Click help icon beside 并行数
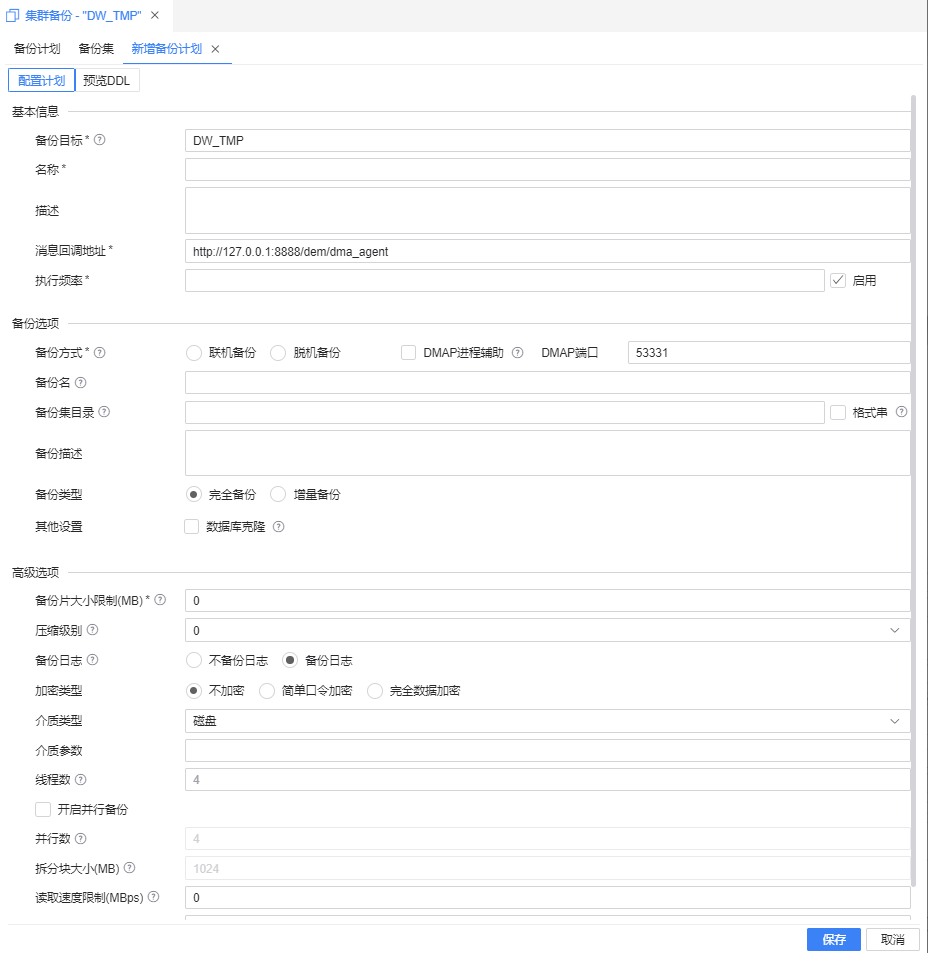 point(80,839)
